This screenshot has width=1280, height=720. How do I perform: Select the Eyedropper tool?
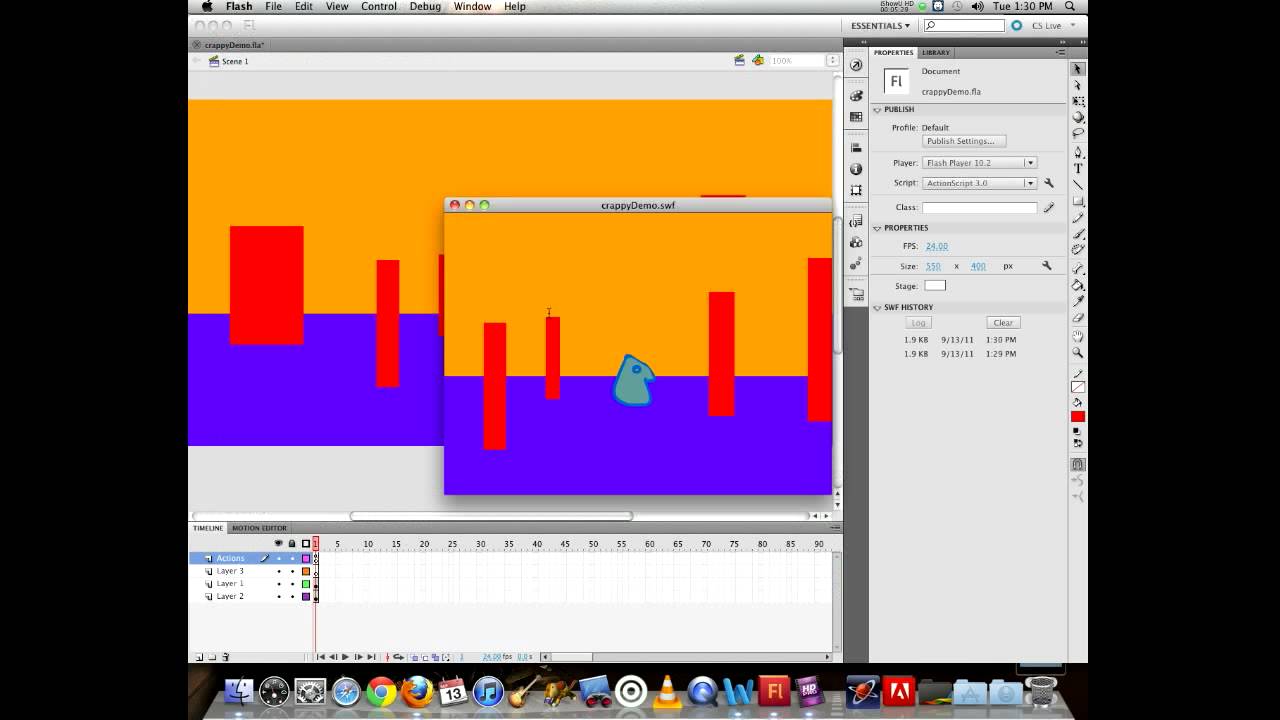1078,301
